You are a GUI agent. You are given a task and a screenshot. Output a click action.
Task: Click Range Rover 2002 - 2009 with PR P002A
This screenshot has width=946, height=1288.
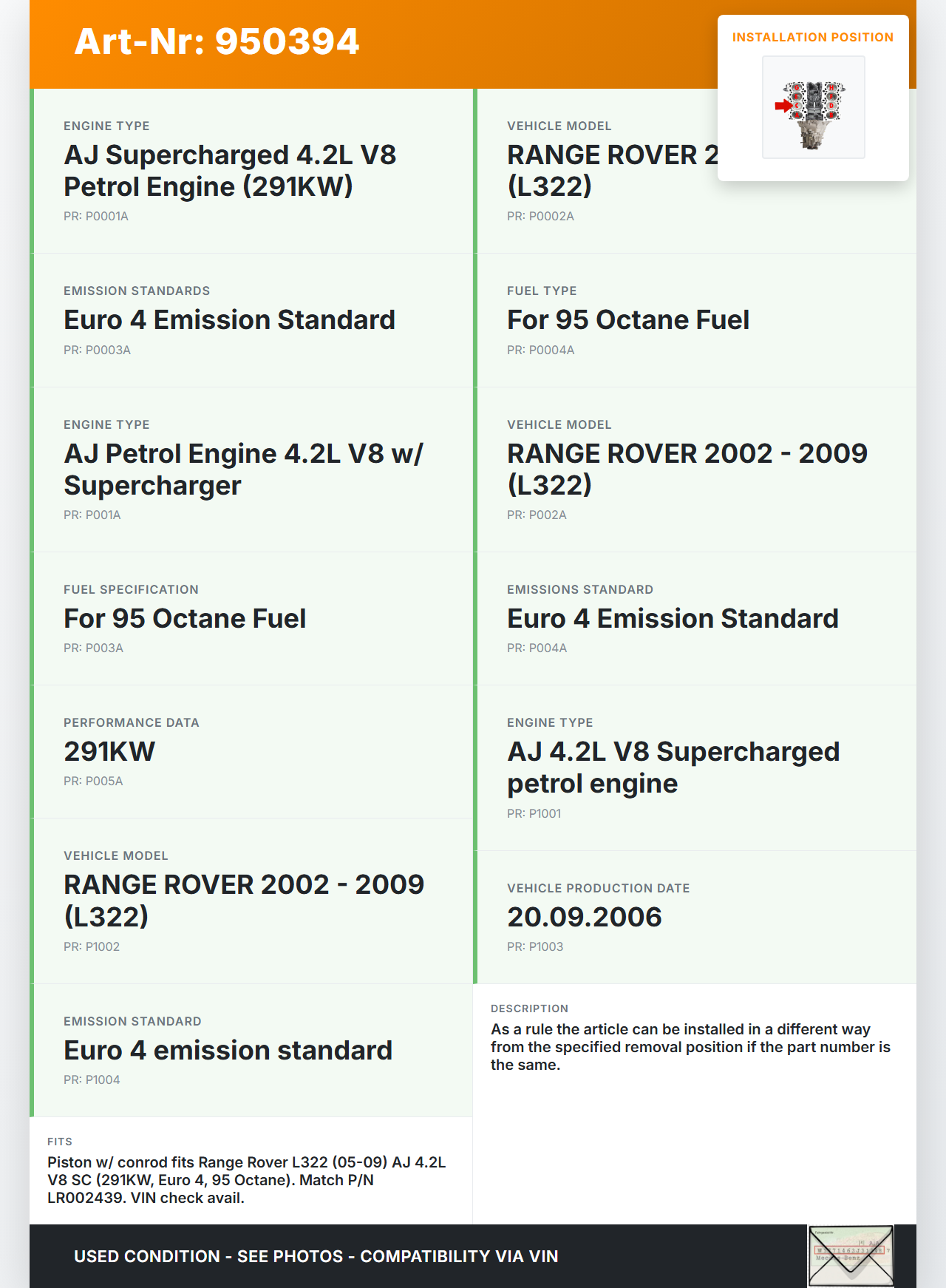(x=687, y=470)
